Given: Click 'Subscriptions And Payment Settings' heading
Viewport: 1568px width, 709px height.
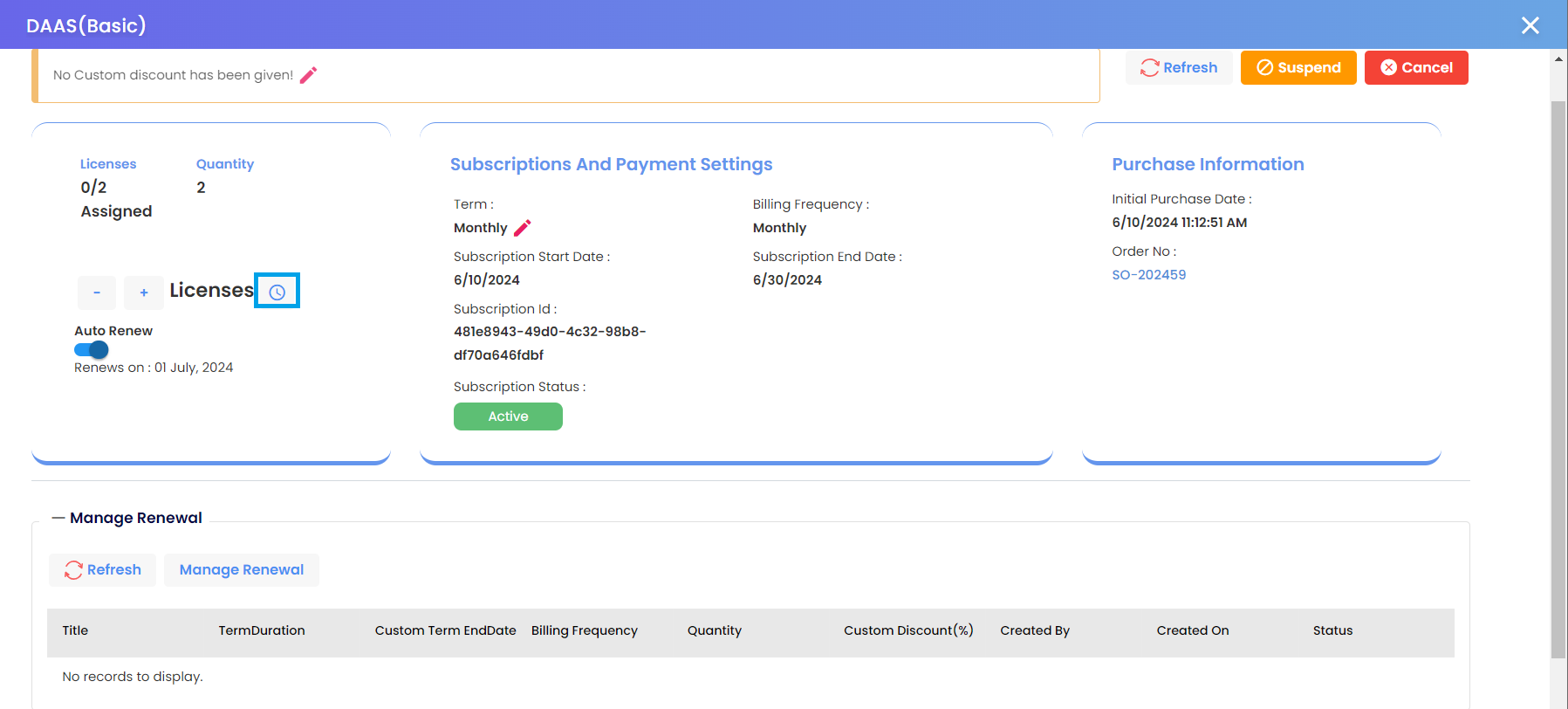Looking at the screenshot, I should [611, 164].
